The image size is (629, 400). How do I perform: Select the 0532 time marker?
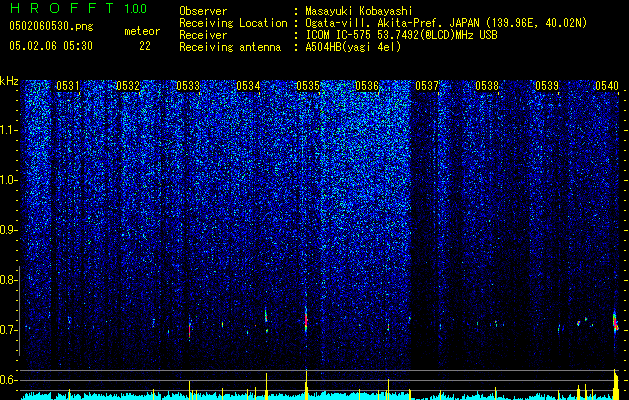[128, 86]
